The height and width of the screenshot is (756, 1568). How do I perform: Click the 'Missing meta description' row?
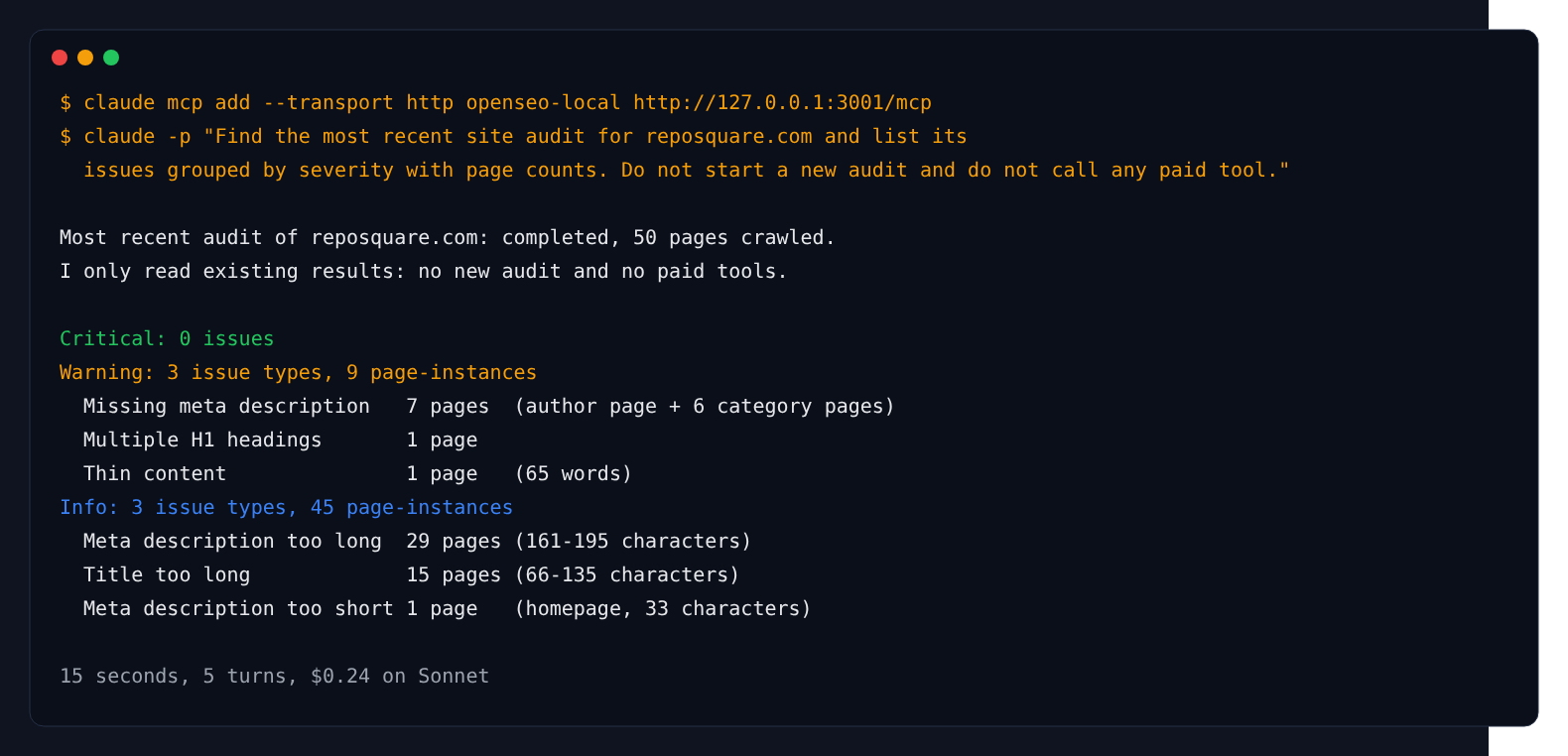488,407
